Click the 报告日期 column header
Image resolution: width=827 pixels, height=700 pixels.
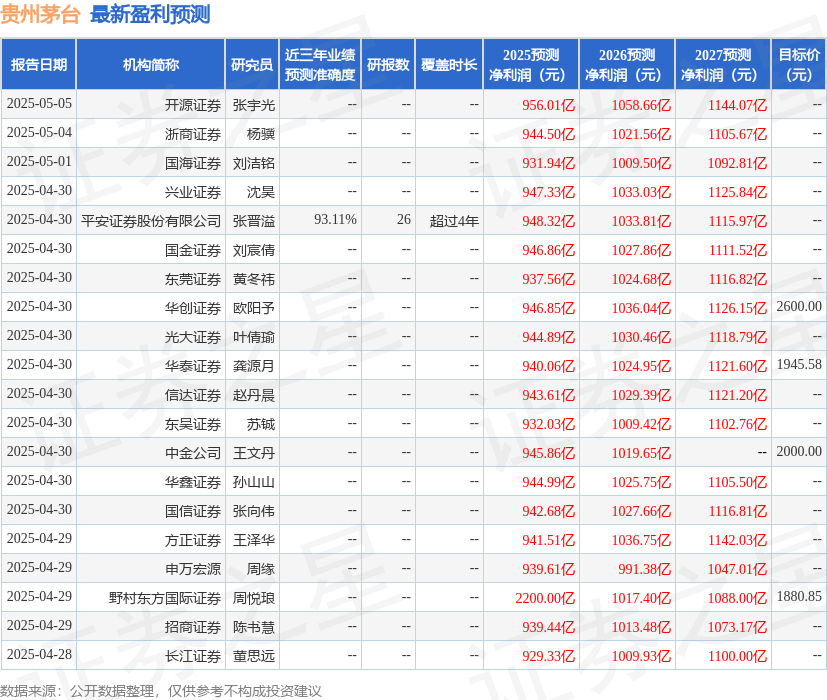tap(41, 63)
